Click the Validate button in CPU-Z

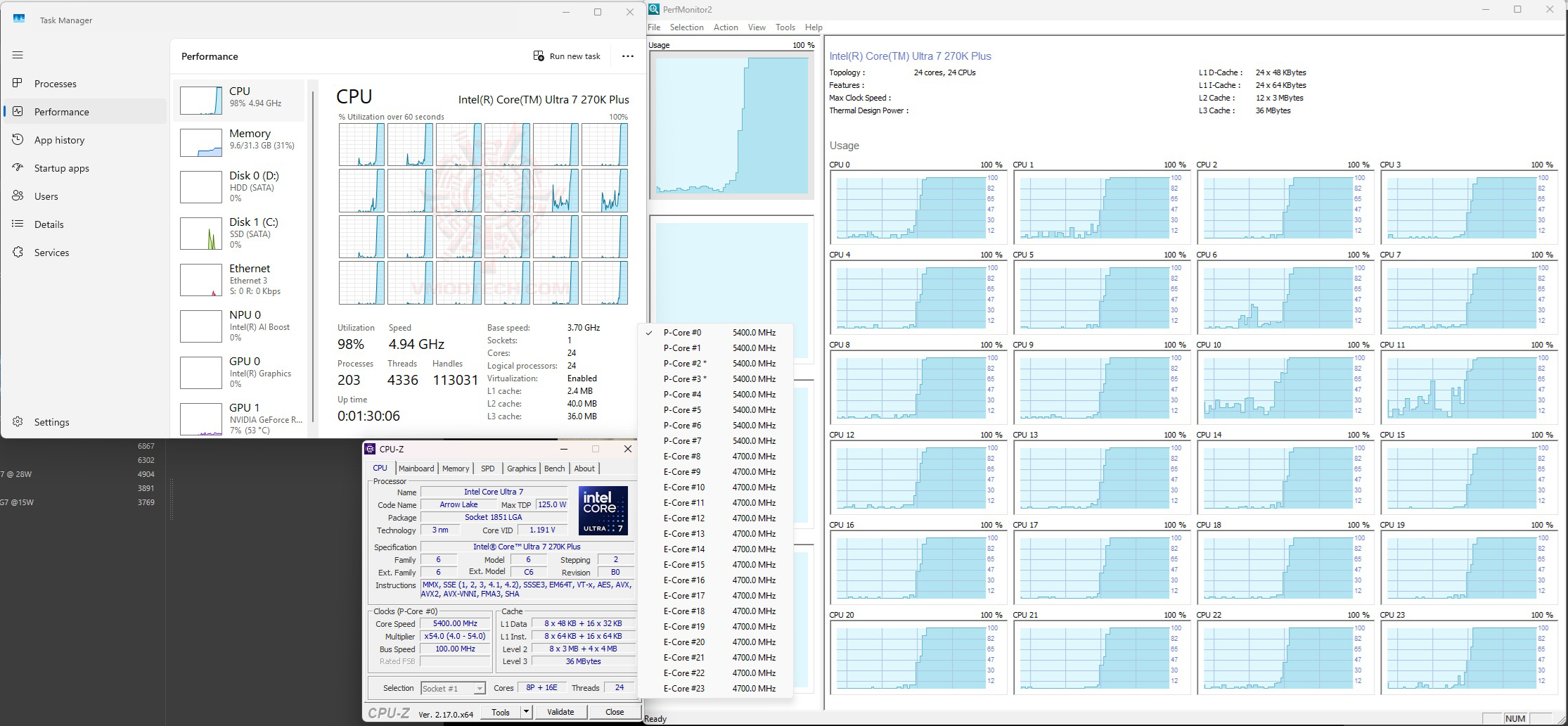tap(560, 712)
